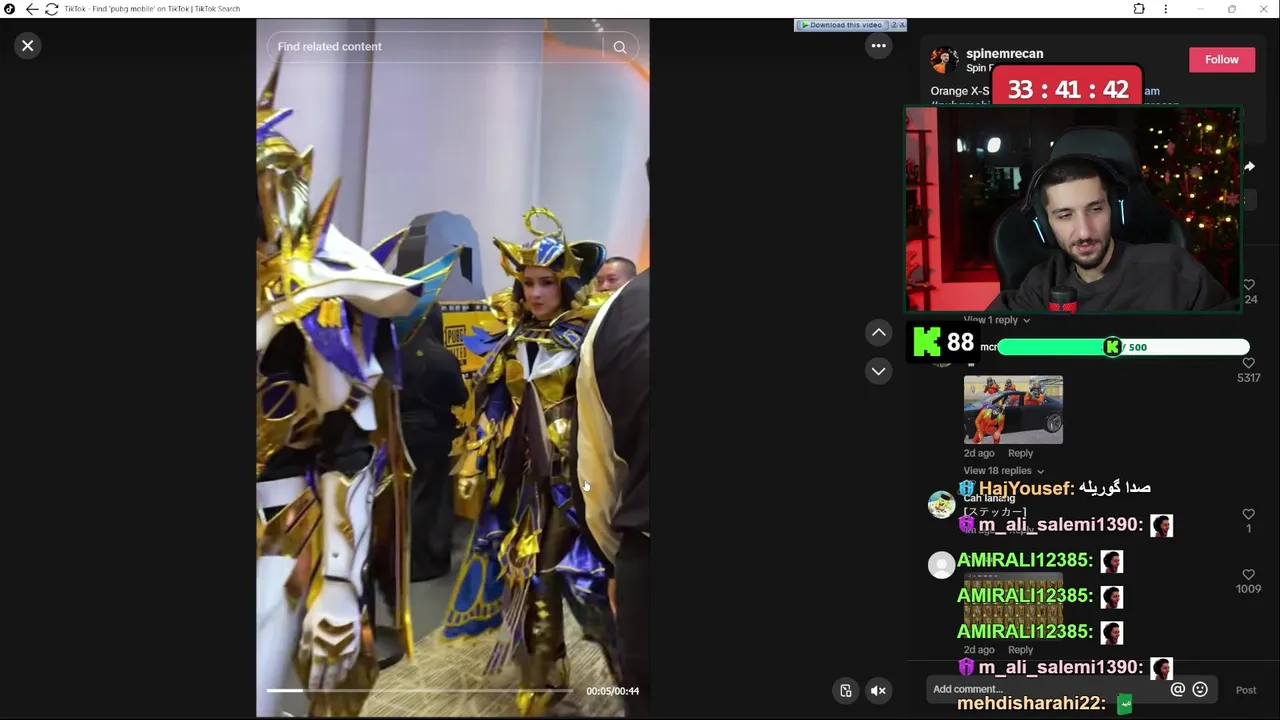Like the Cah lanang comment

click(x=1248, y=514)
